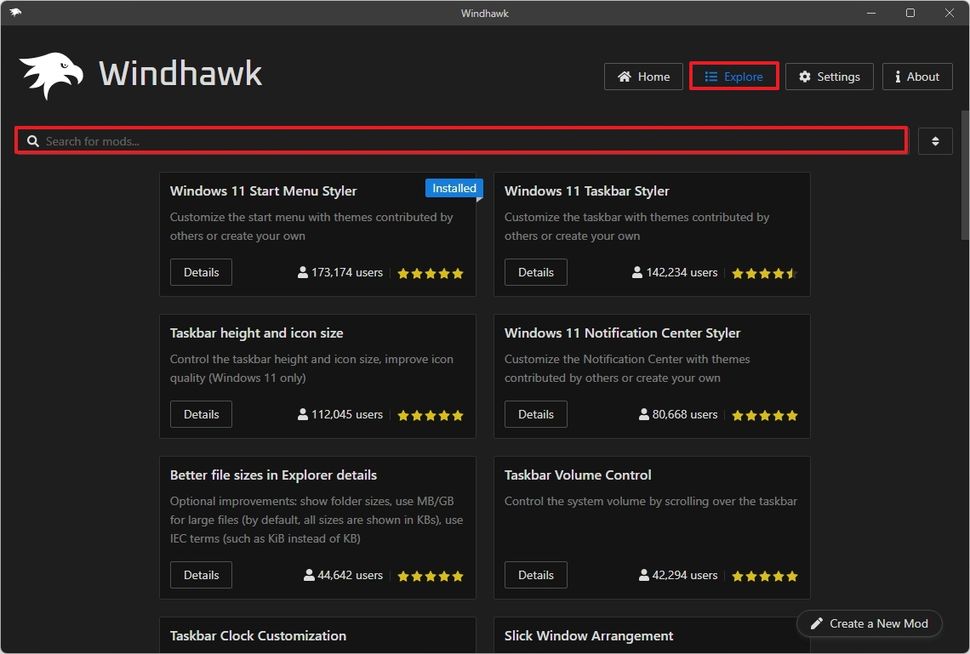Click Create a New Mod button
The width and height of the screenshot is (970, 654).
(x=869, y=624)
